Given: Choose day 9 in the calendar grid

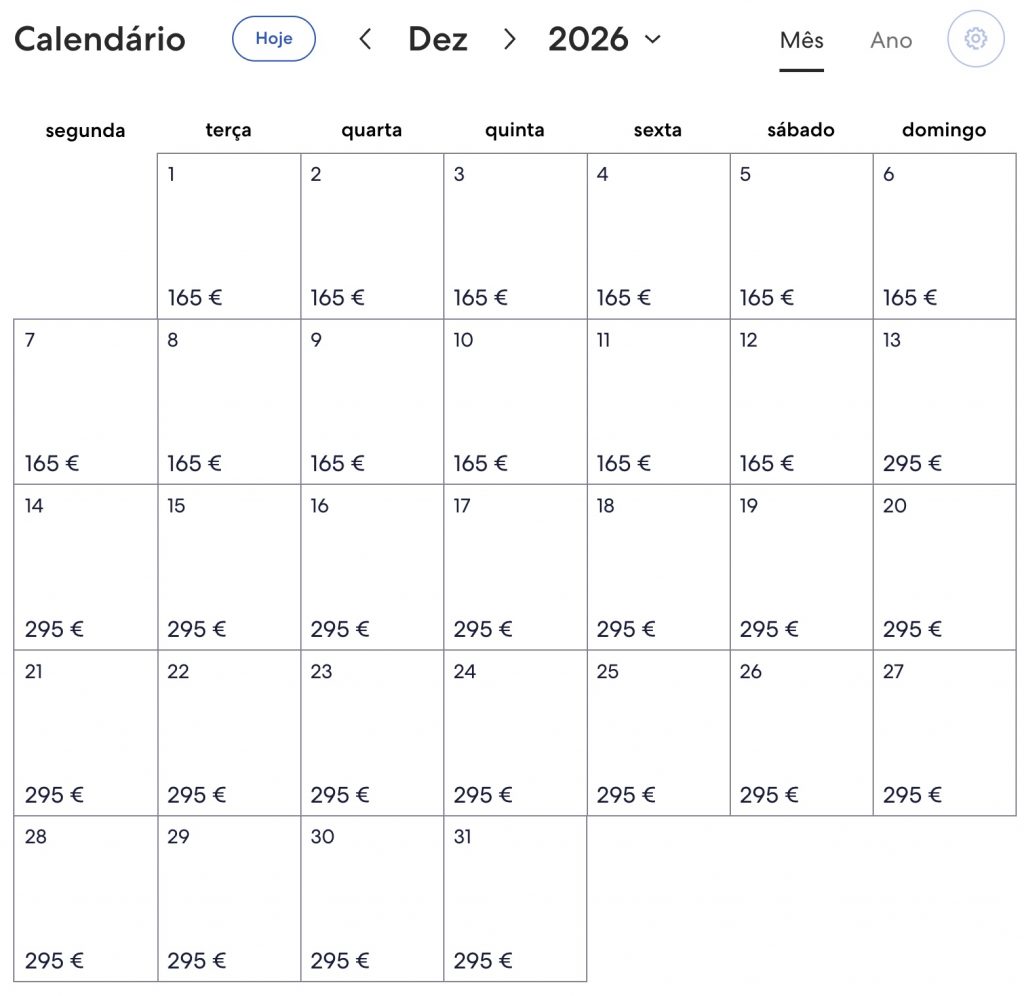Looking at the screenshot, I should click(x=372, y=402).
